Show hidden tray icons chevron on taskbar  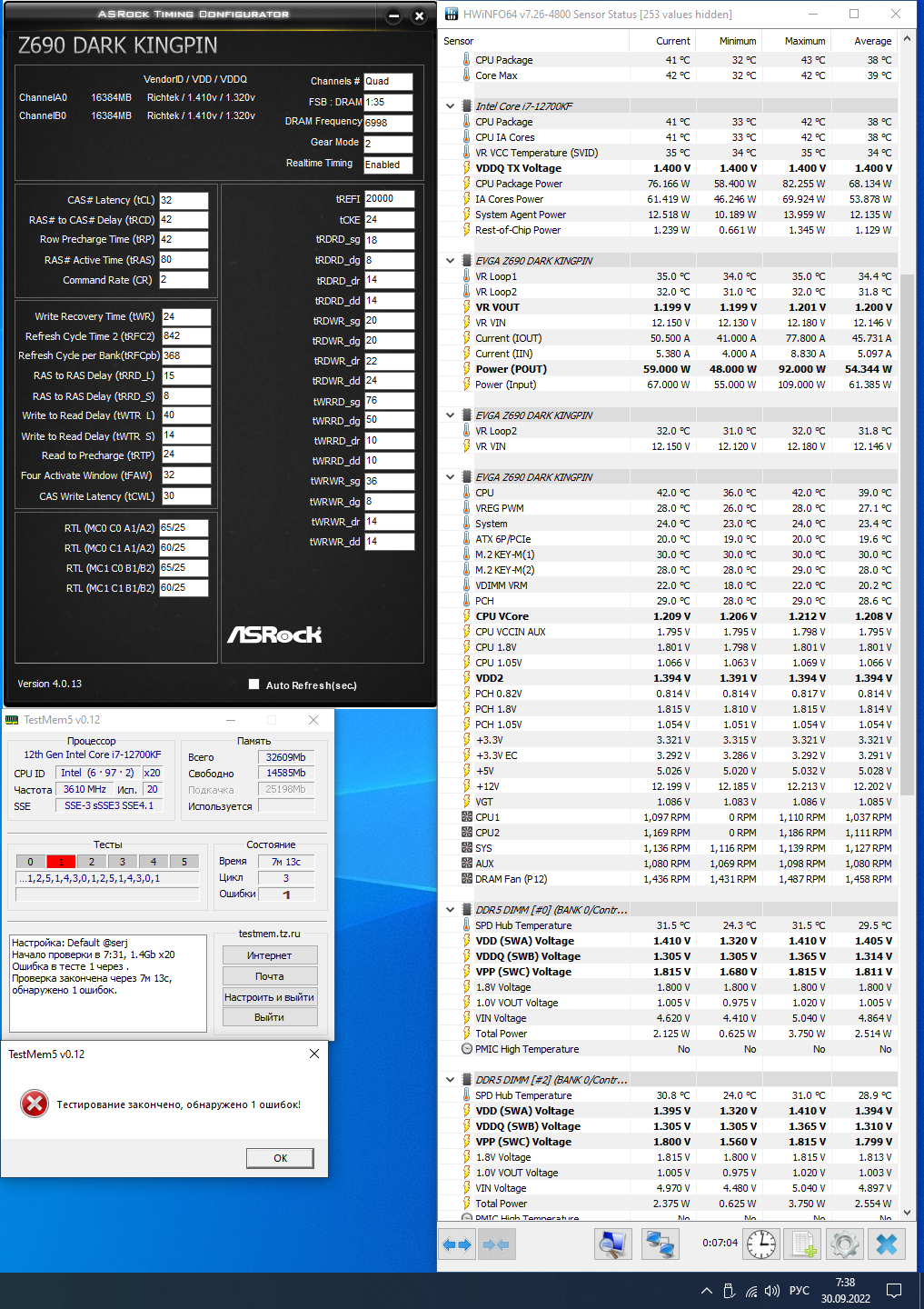click(x=707, y=1291)
